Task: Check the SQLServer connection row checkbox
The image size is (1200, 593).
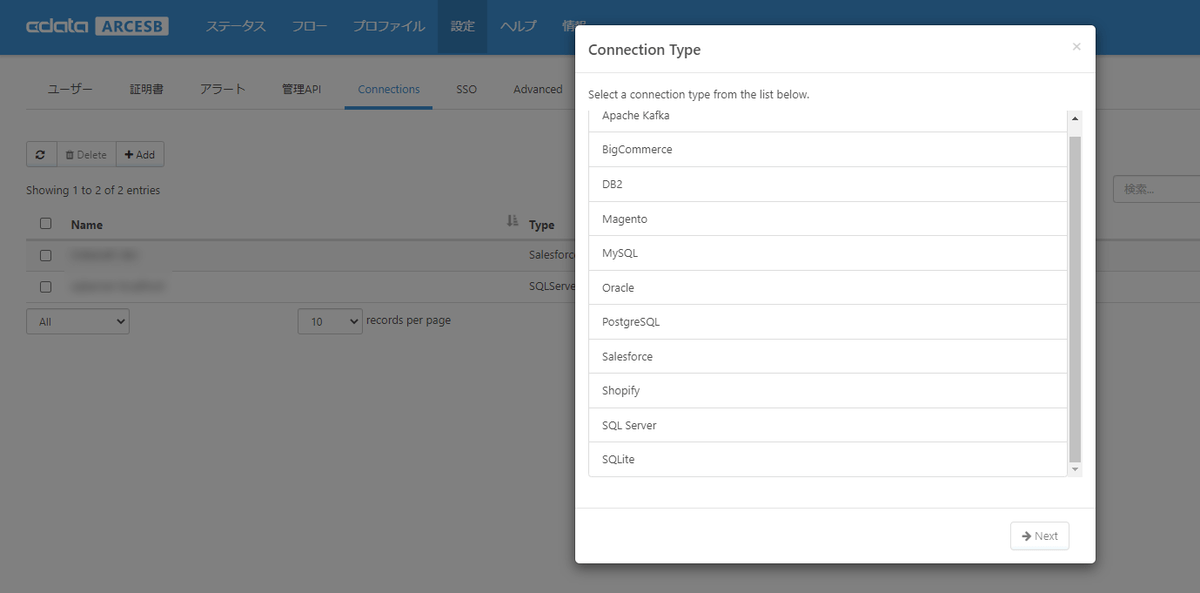Action: point(45,287)
